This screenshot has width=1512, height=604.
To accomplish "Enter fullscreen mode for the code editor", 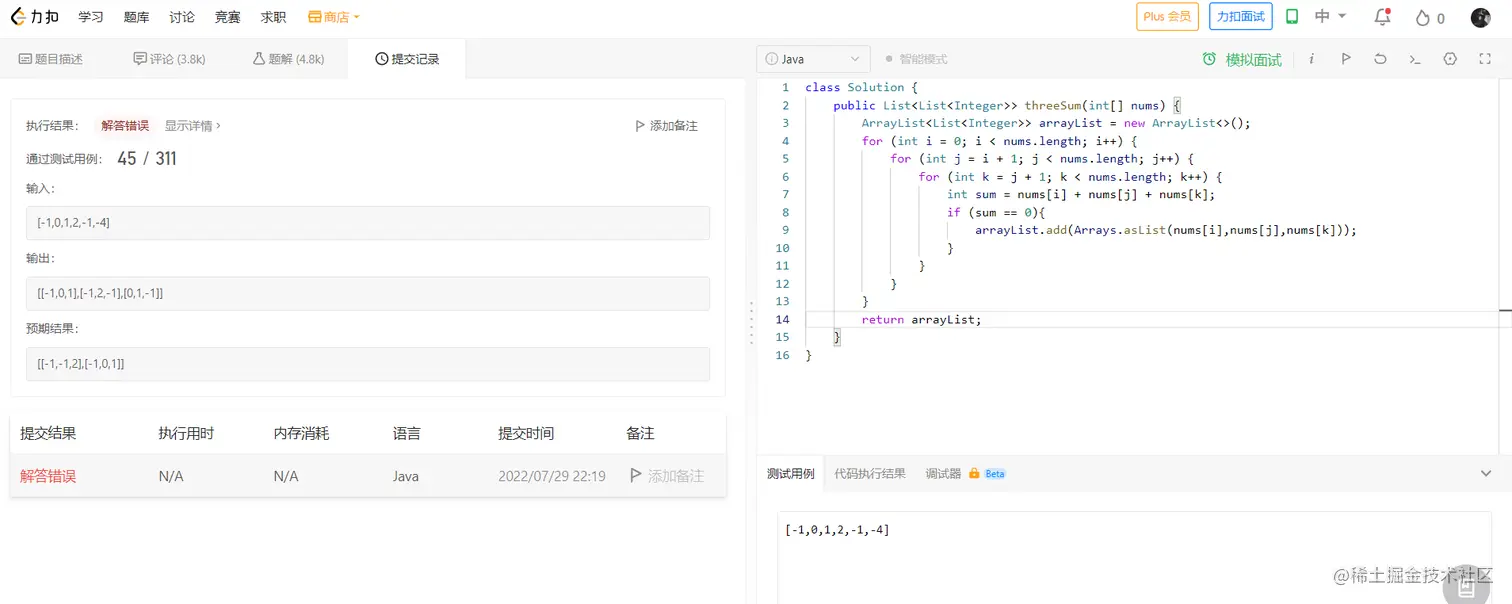I will tap(1486, 59).
